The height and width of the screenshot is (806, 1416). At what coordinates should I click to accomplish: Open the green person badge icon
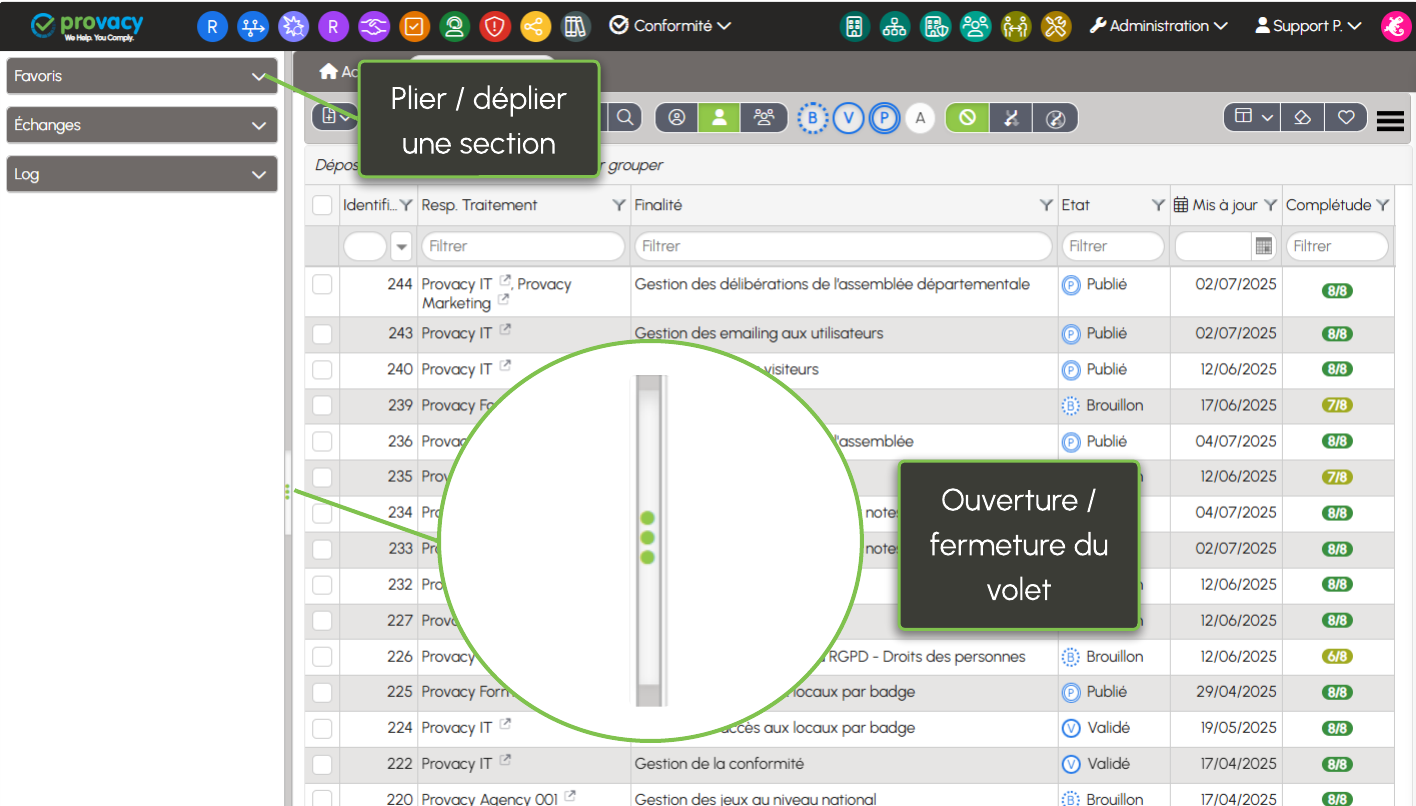454,26
